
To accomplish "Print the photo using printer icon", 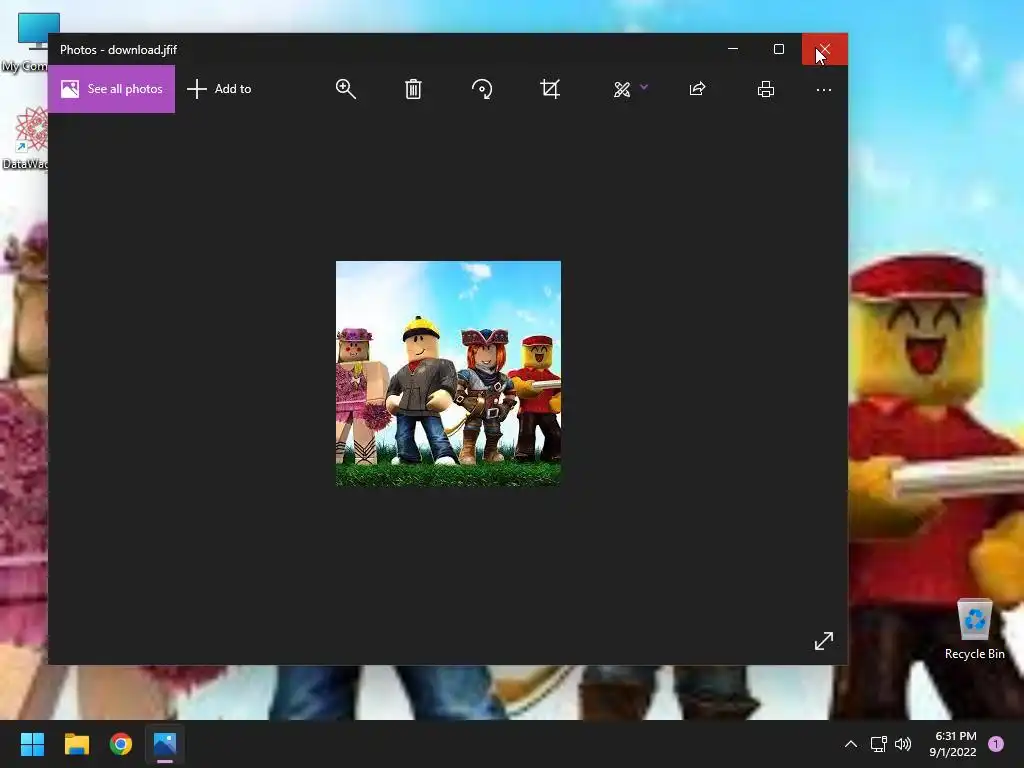I will pyautogui.click(x=766, y=89).
